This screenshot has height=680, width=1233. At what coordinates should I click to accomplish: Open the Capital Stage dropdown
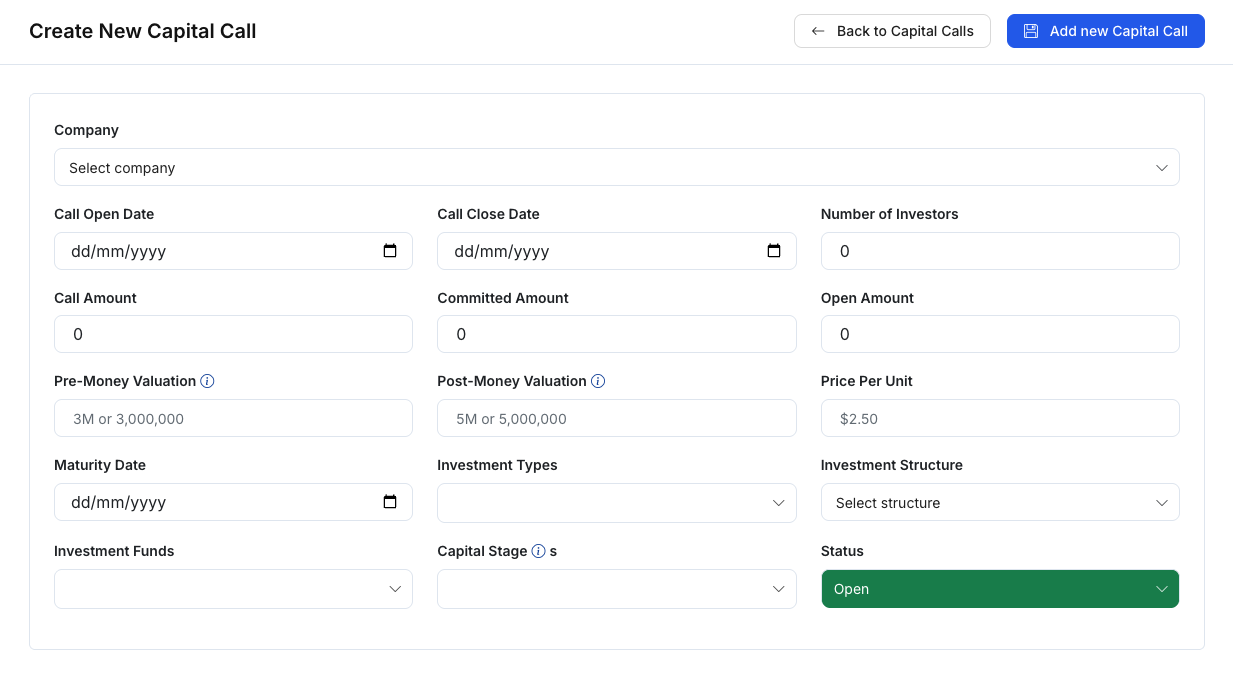(616, 589)
